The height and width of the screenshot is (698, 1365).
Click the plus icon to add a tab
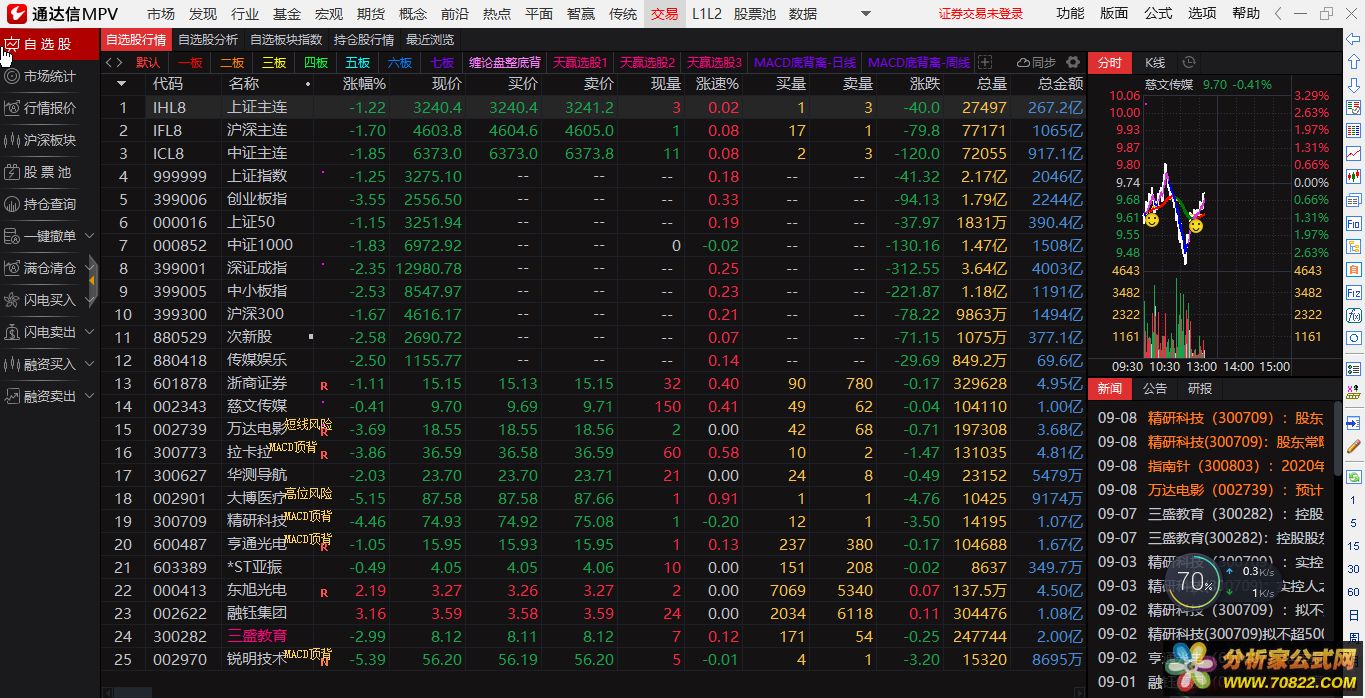click(985, 62)
